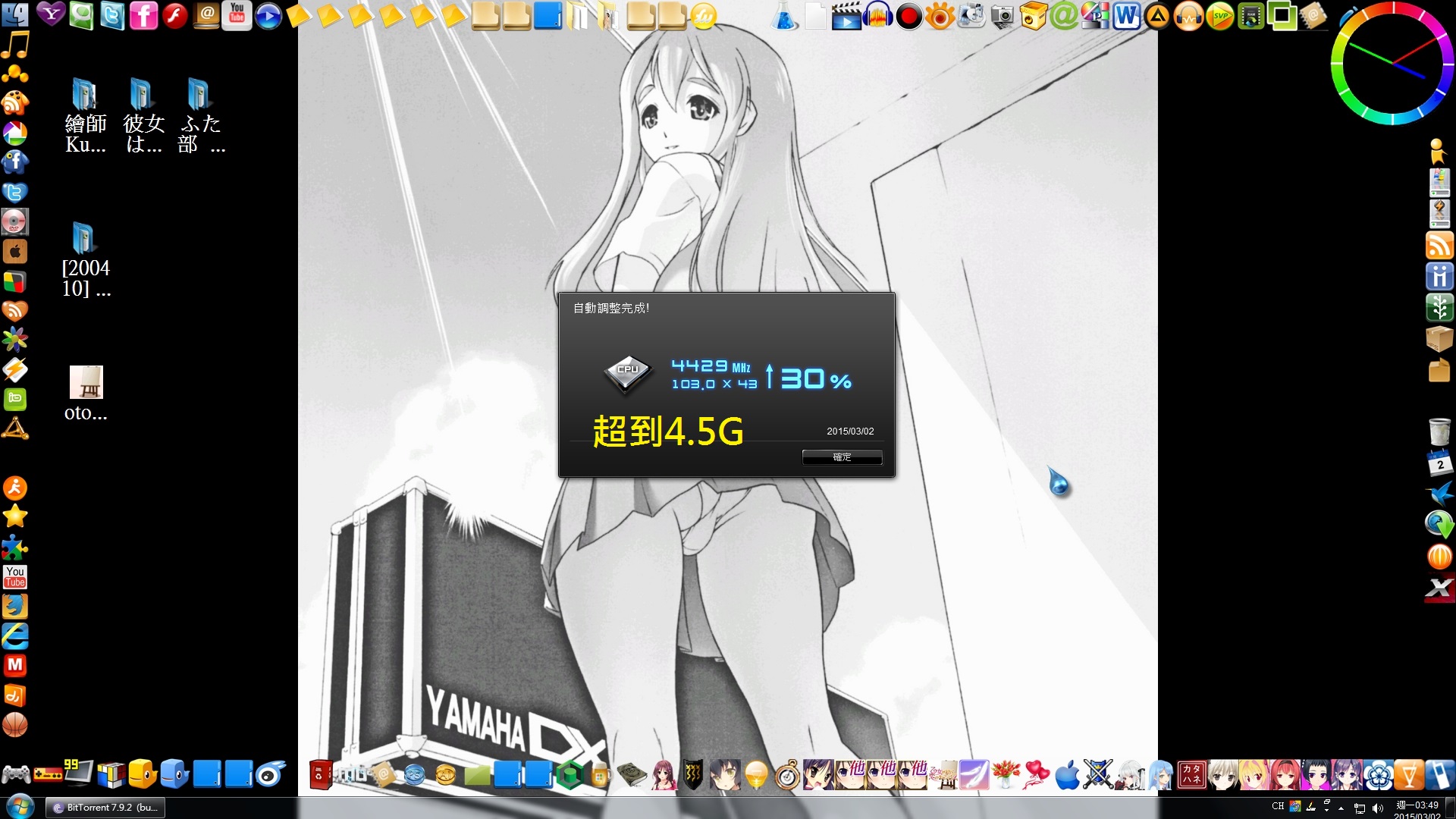Open the stopwatch icon in bottom dock
Screen dimensions: 1456x819
coord(787,775)
